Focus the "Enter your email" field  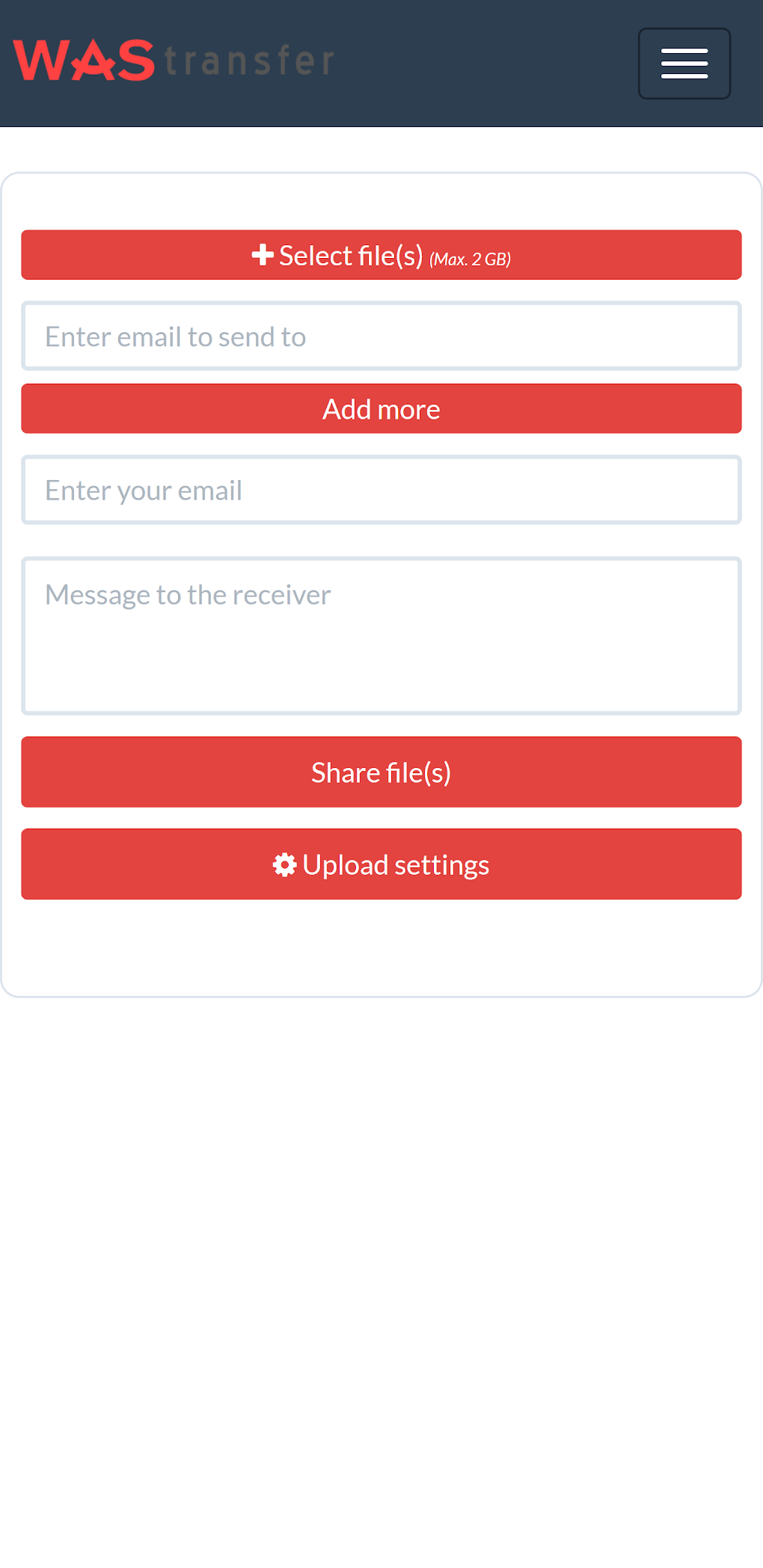click(x=381, y=491)
